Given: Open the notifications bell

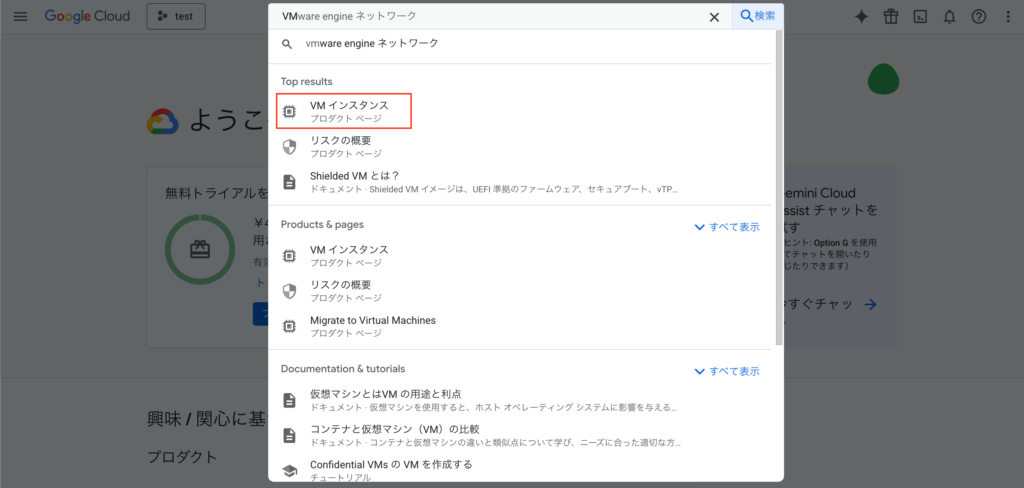Looking at the screenshot, I should pyautogui.click(x=949, y=17).
